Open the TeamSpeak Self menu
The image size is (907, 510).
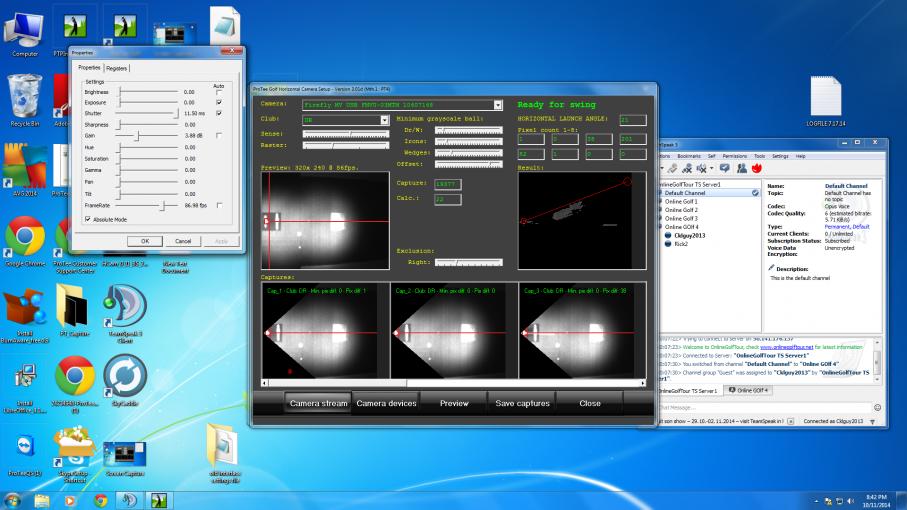pyautogui.click(x=711, y=156)
